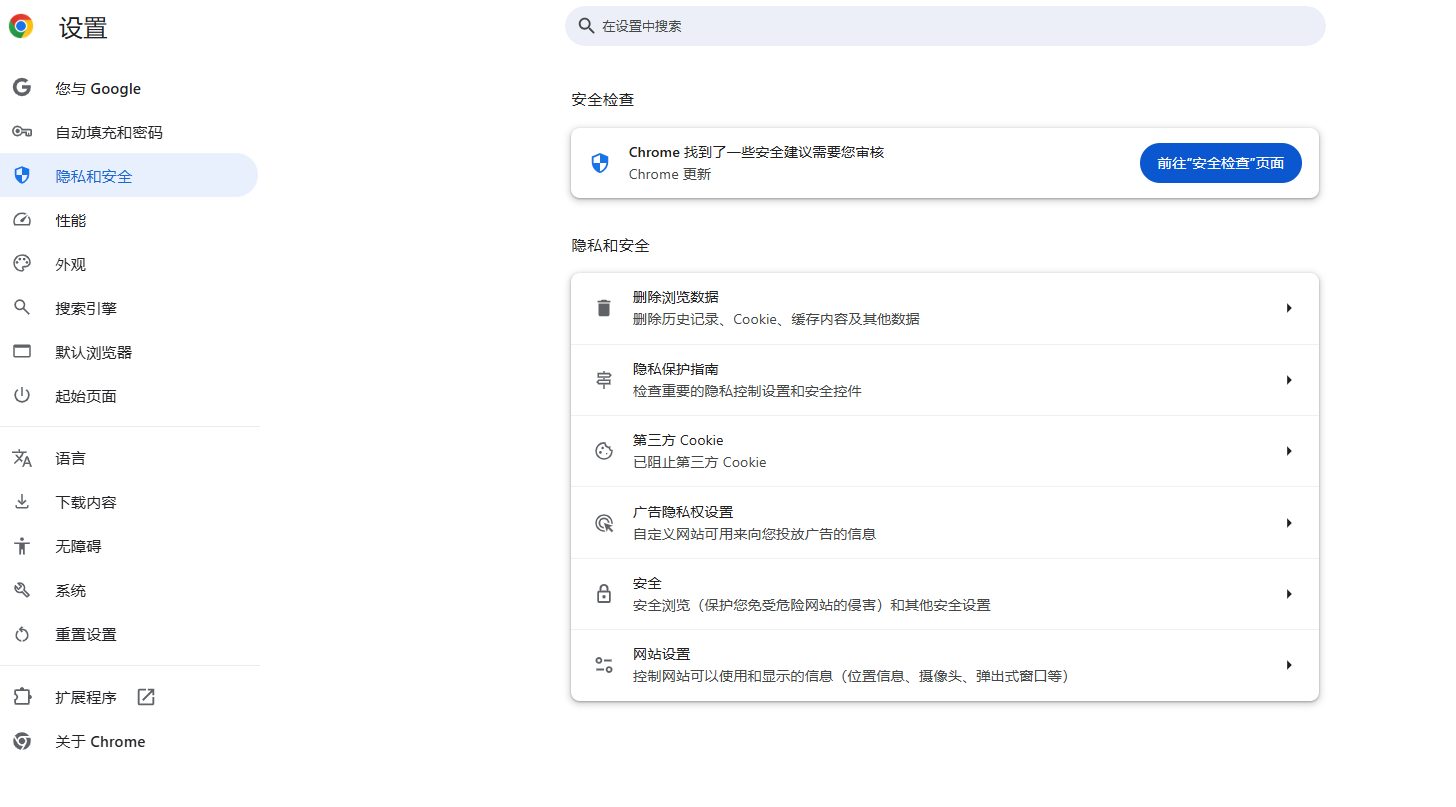The height and width of the screenshot is (807, 1456).
Task: Click the cookie icon for 第三方 Cookie
Action: pos(604,451)
